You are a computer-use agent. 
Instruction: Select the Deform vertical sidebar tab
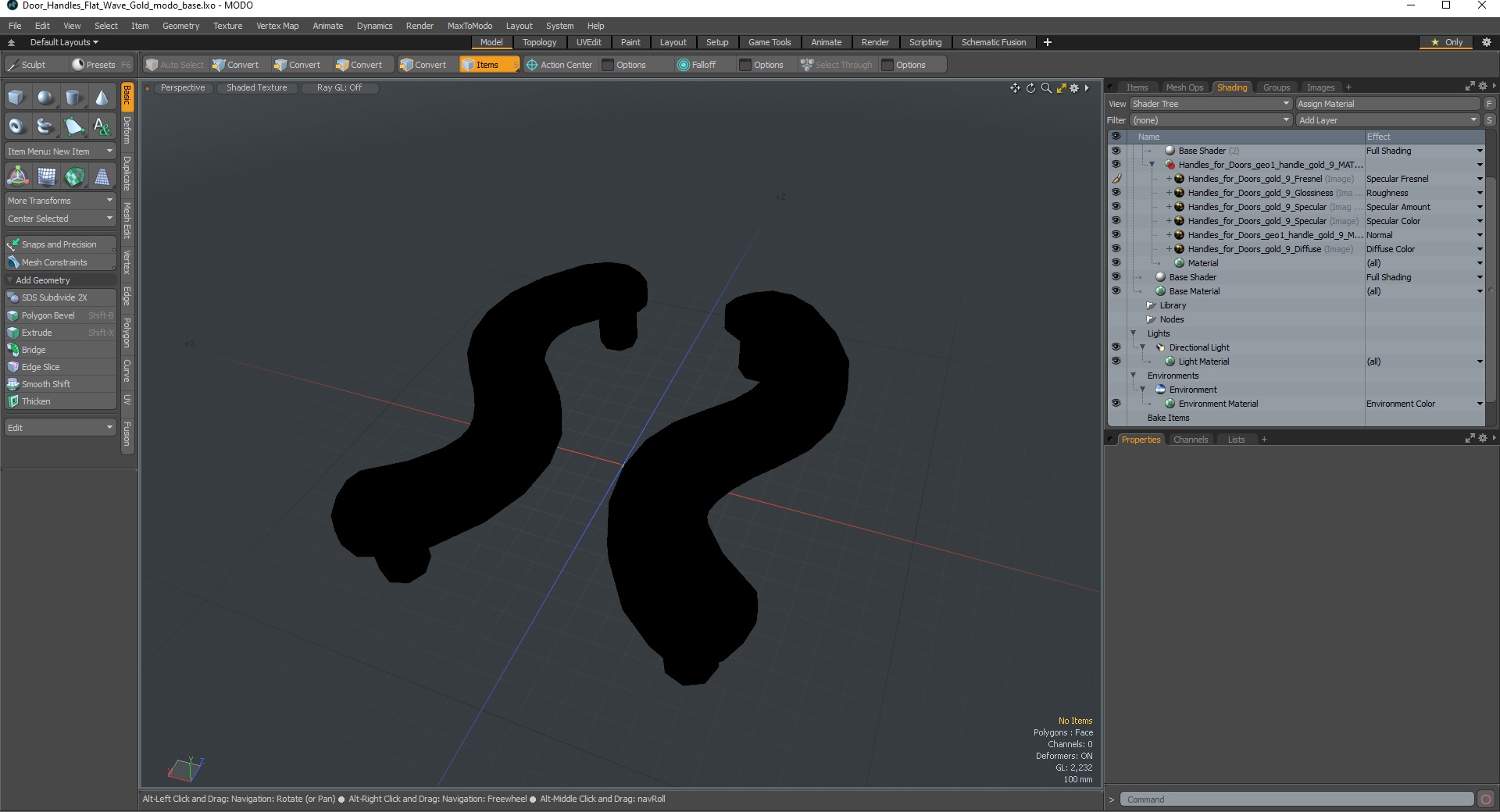(127, 130)
